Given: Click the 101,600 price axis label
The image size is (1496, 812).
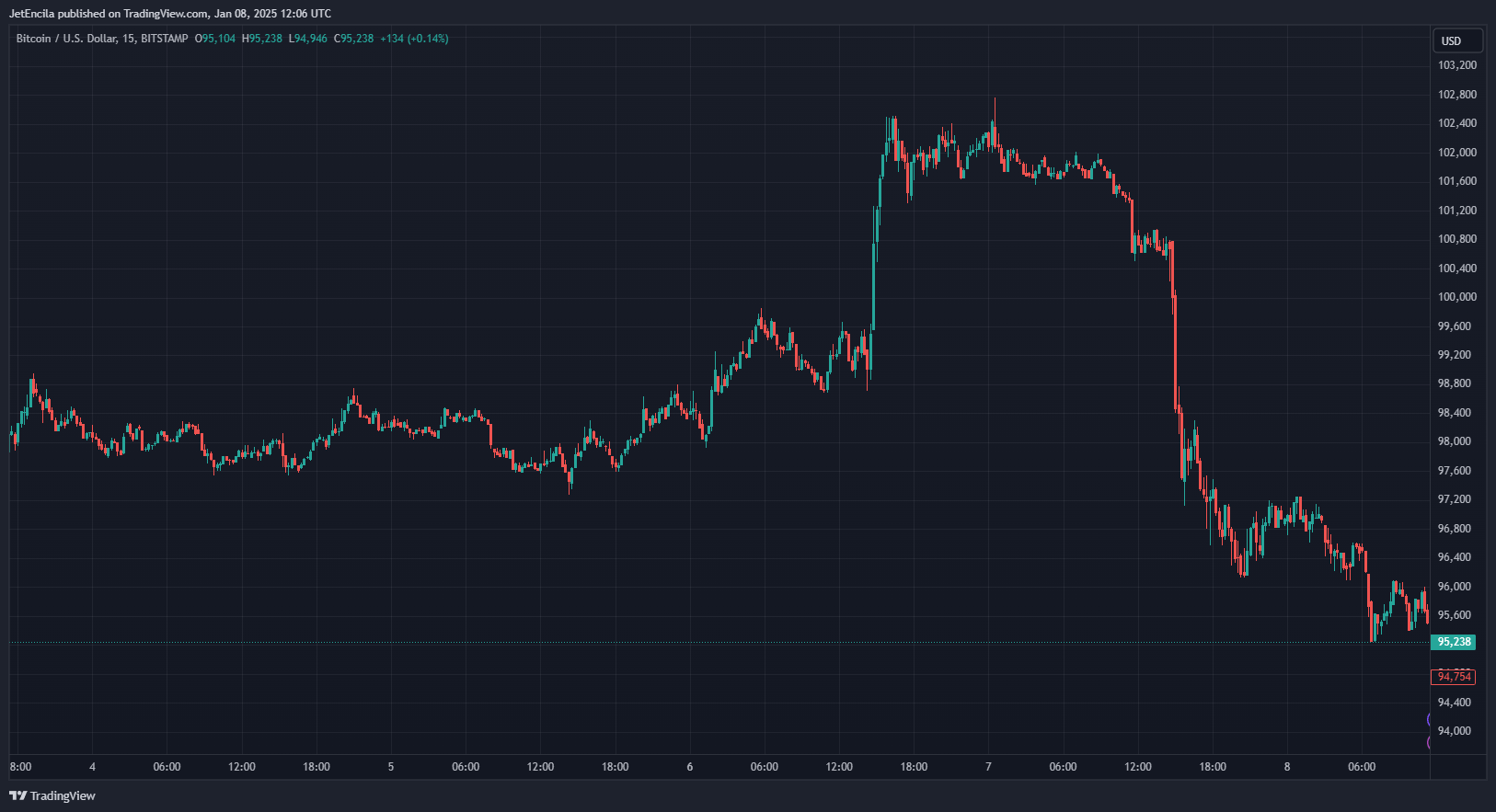Looking at the screenshot, I should pos(1457,181).
